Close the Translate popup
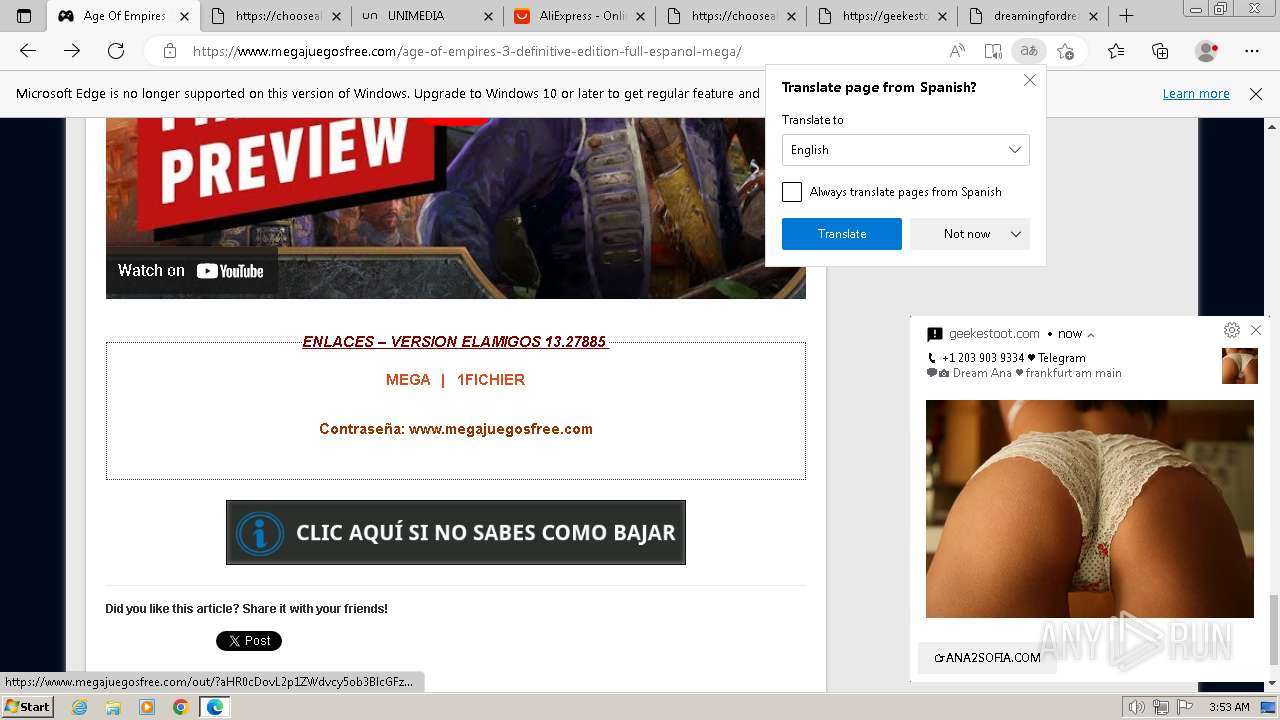 (1030, 80)
